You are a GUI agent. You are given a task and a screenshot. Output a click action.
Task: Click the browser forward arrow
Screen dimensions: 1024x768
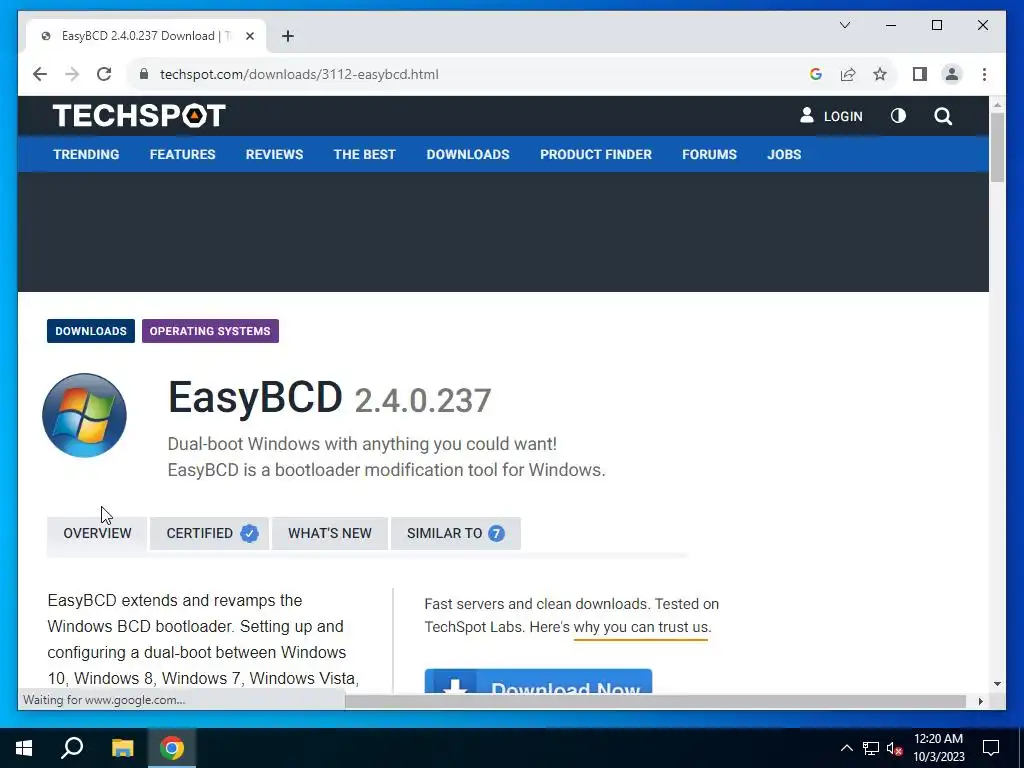72,74
